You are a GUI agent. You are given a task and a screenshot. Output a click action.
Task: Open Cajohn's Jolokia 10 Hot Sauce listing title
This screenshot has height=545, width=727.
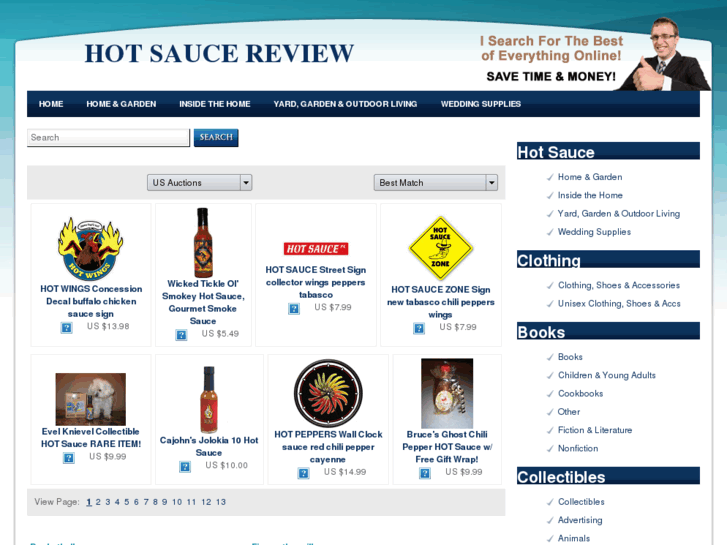tap(209, 446)
